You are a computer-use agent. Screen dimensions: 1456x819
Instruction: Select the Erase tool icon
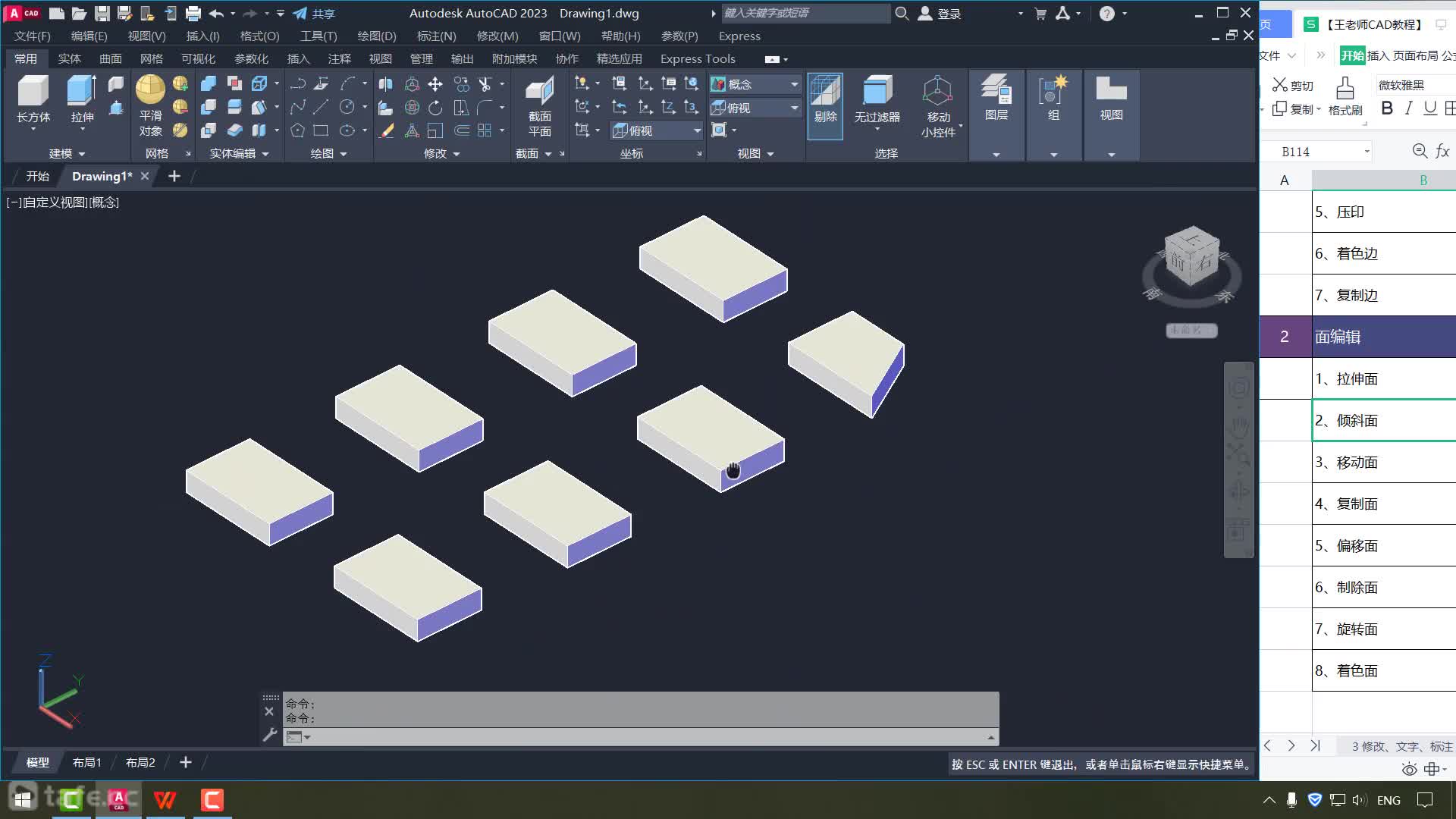[387, 130]
